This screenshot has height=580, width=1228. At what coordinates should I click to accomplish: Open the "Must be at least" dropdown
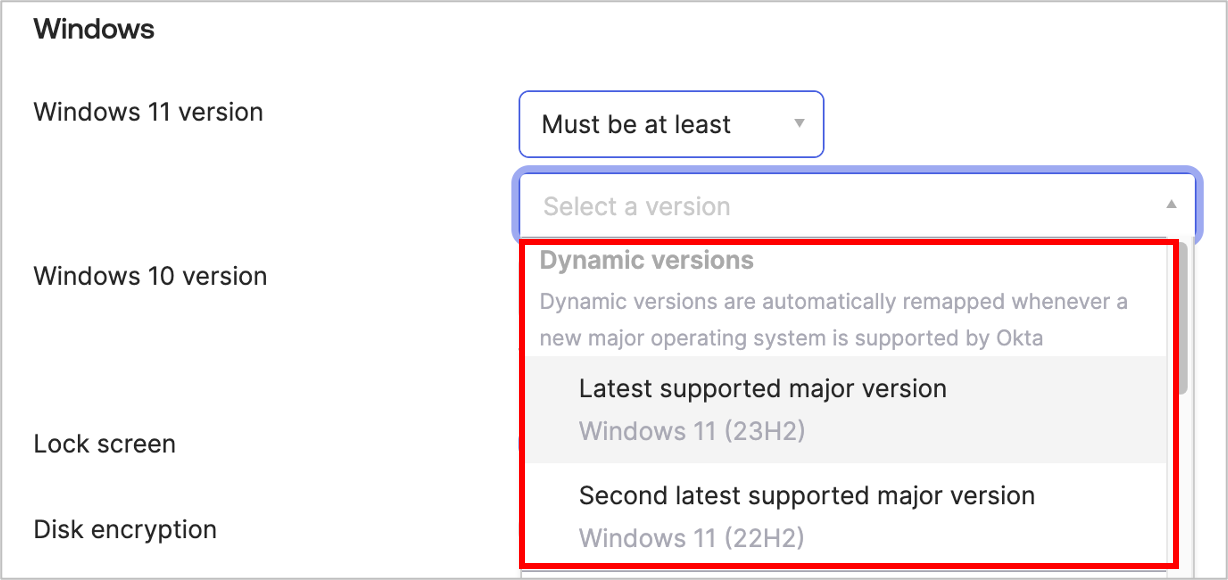670,125
